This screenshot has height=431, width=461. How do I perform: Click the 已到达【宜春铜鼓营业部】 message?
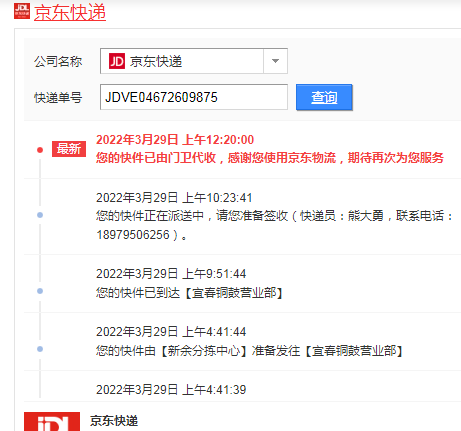(190, 293)
